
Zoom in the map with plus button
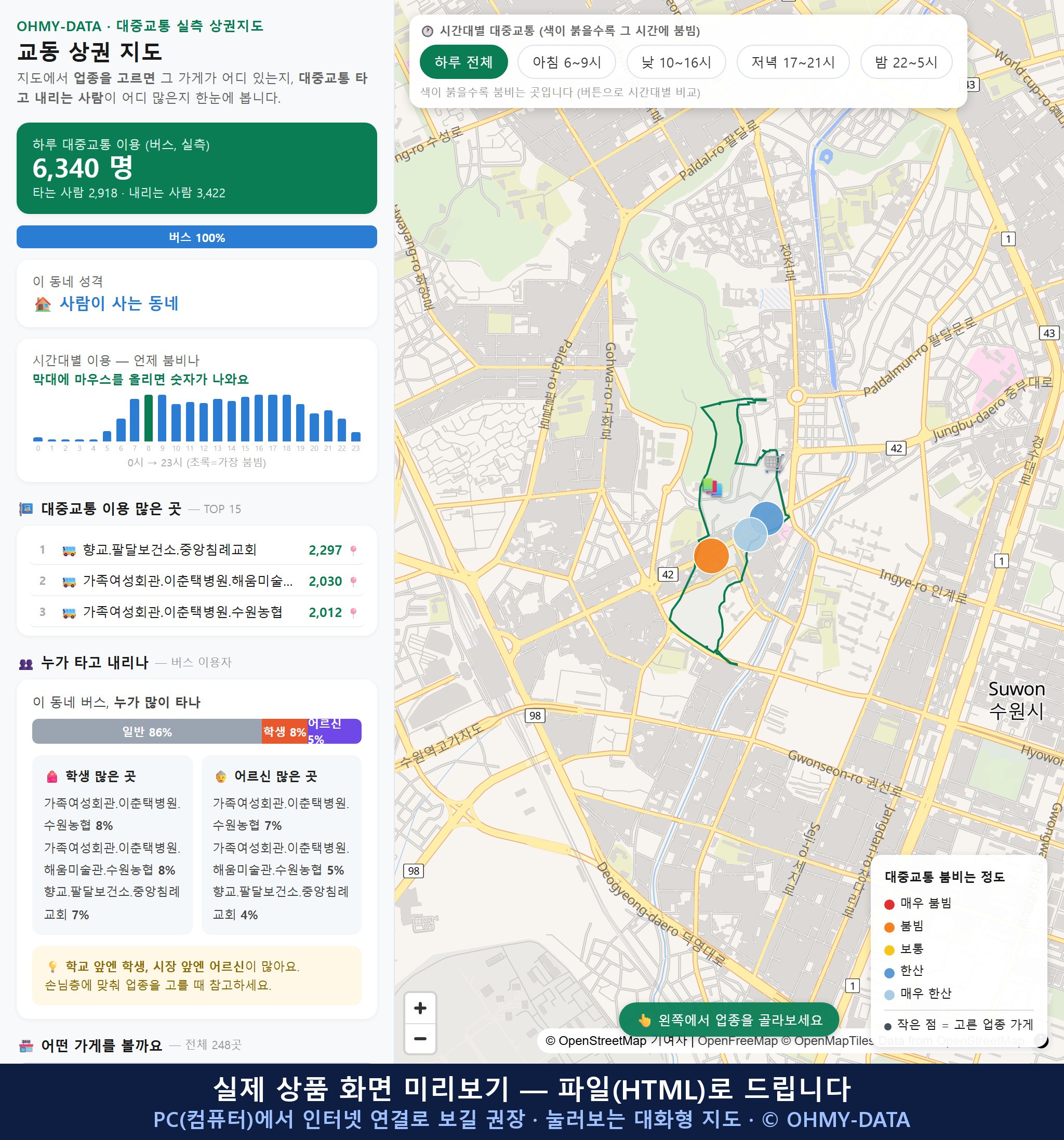420,1008
